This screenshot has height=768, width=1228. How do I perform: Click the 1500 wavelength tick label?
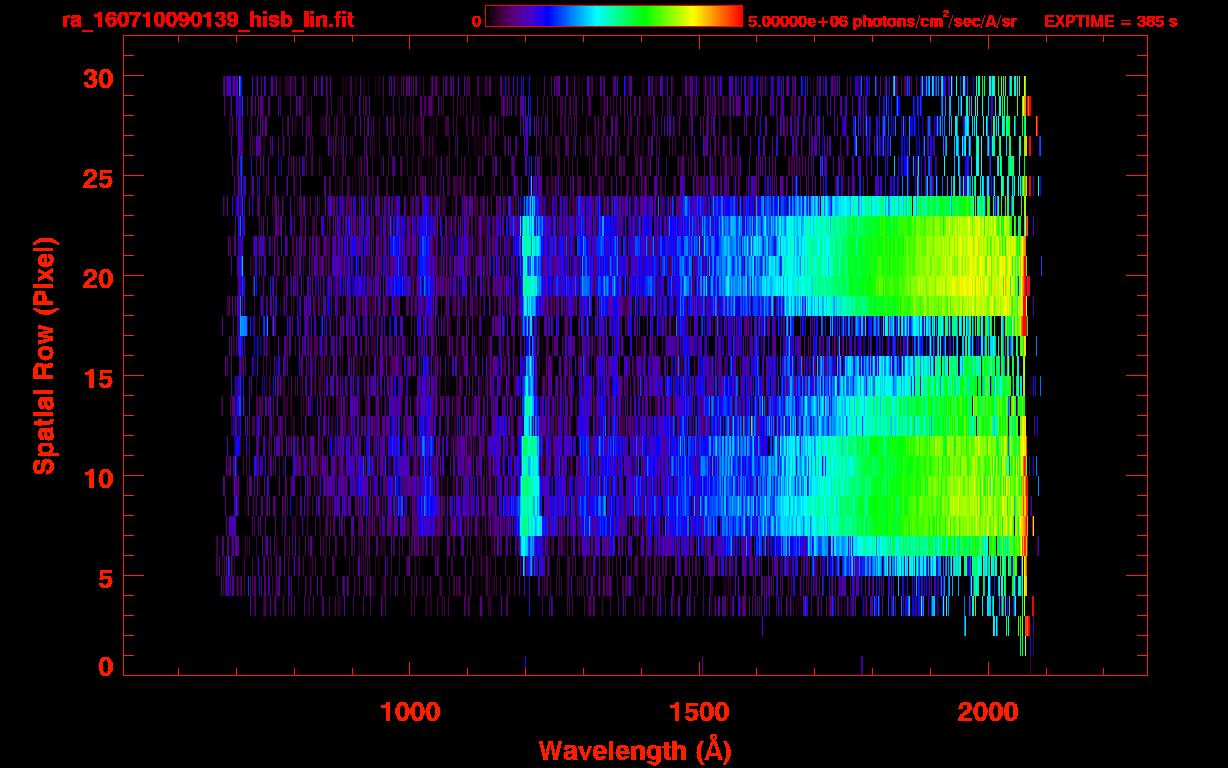(699, 712)
